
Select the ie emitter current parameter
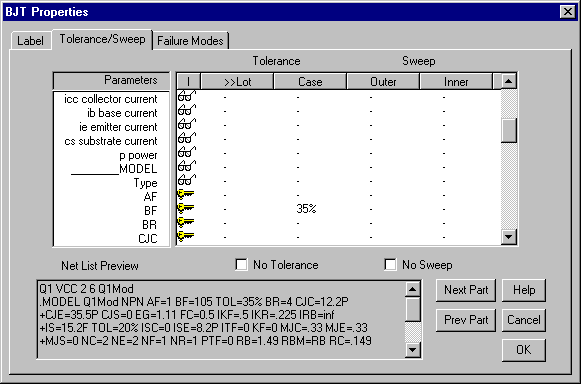coord(118,127)
